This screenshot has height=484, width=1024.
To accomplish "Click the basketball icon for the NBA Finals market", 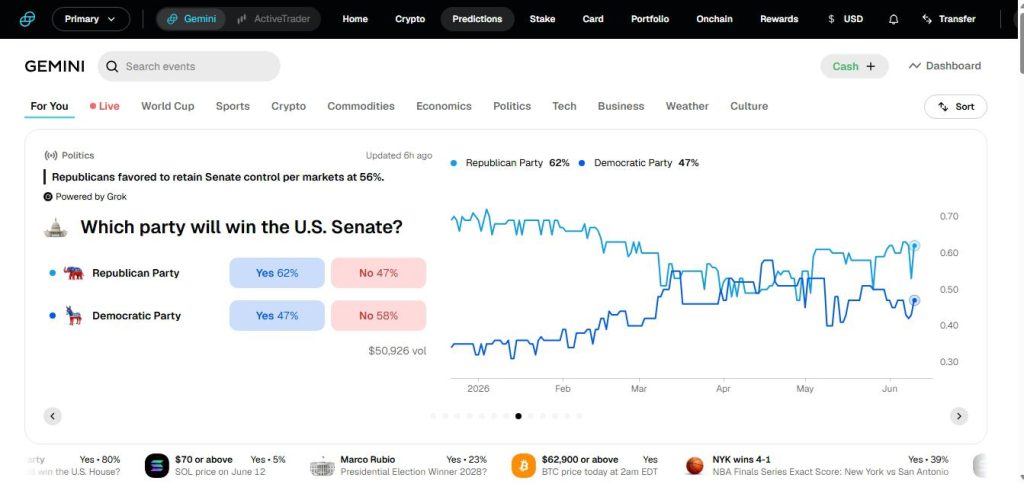I will tap(695, 465).
